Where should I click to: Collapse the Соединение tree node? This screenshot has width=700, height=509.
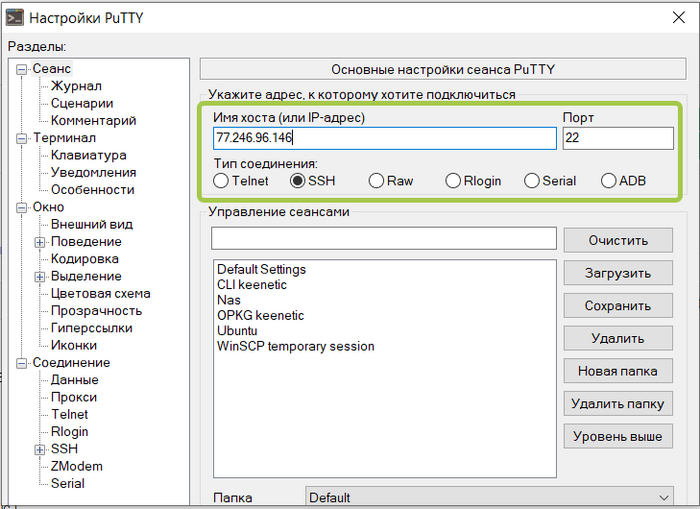pyautogui.click(x=21, y=363)
